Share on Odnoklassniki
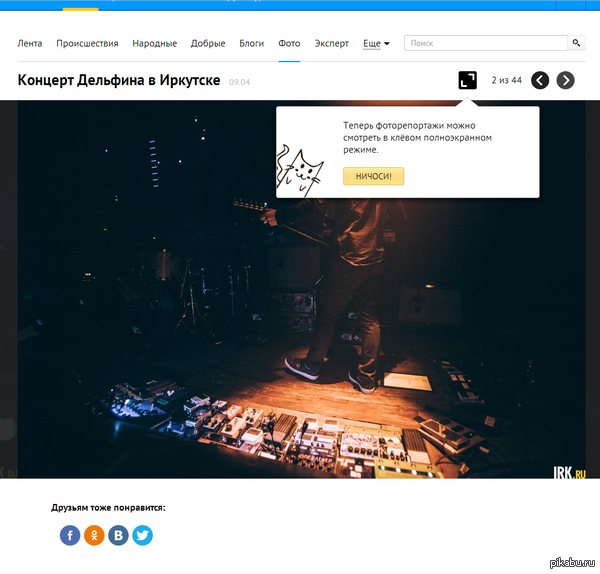The image size is (600, 574). [x=94, y=535]
